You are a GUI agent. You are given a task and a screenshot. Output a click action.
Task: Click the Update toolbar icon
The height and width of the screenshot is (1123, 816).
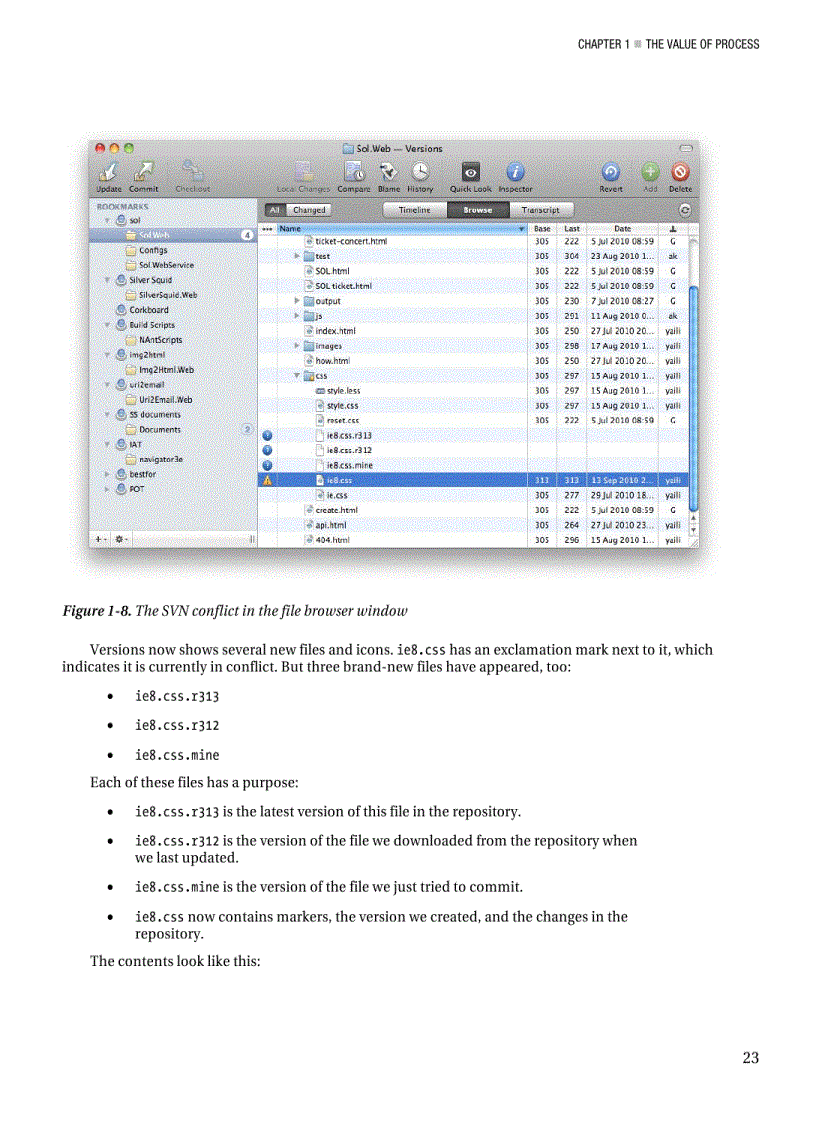(x=109, y=172)
